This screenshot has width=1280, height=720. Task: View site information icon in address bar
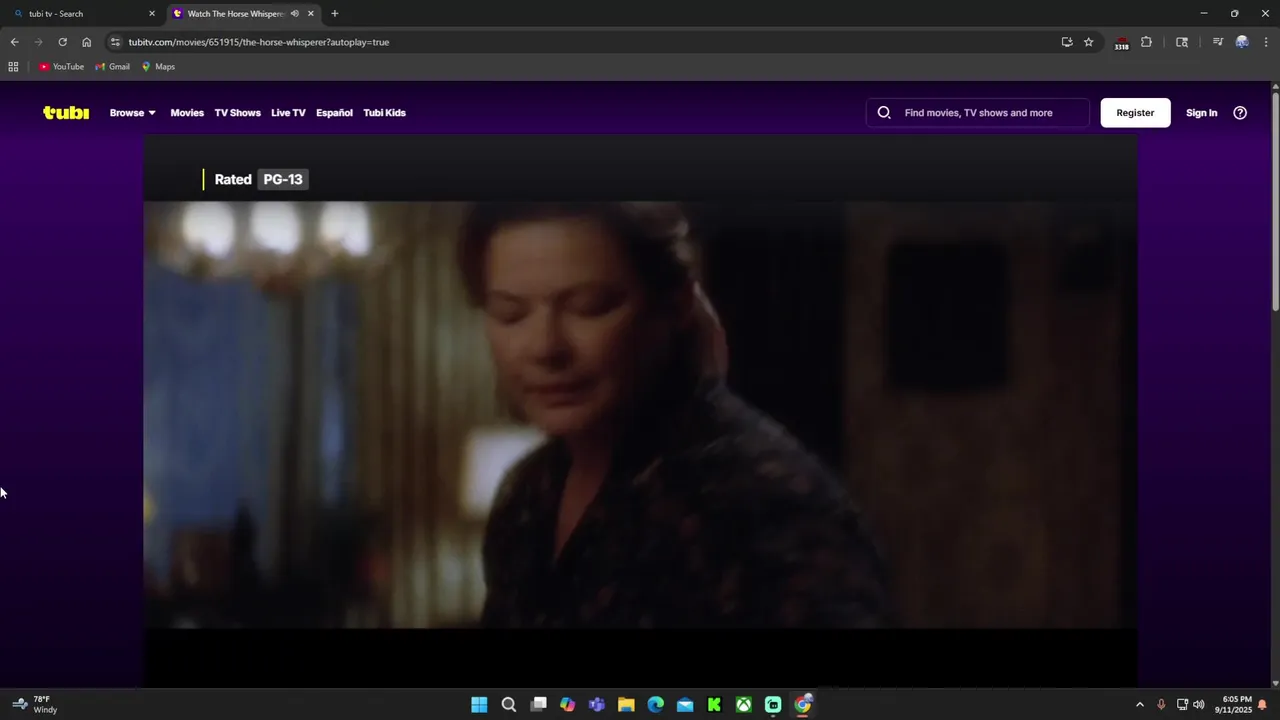[115, 42]
